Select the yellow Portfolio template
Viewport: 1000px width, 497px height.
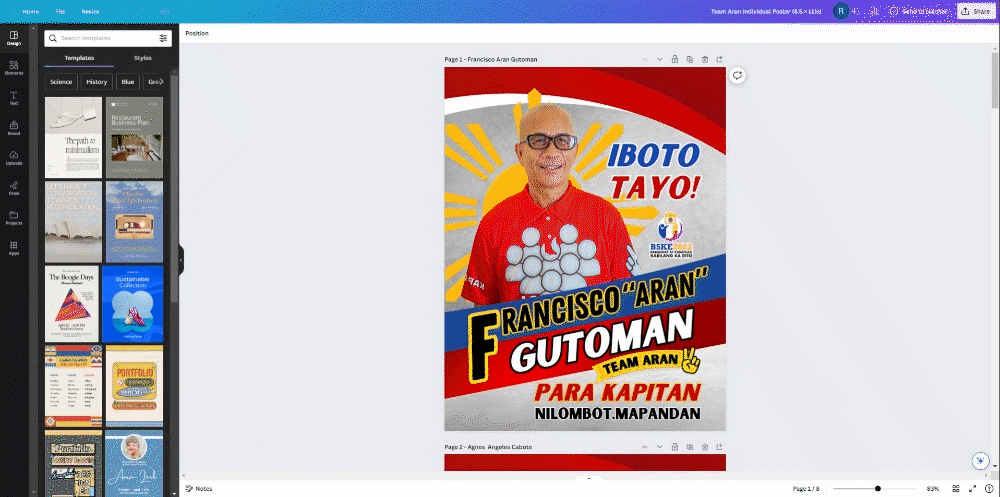tap(135, 386)
